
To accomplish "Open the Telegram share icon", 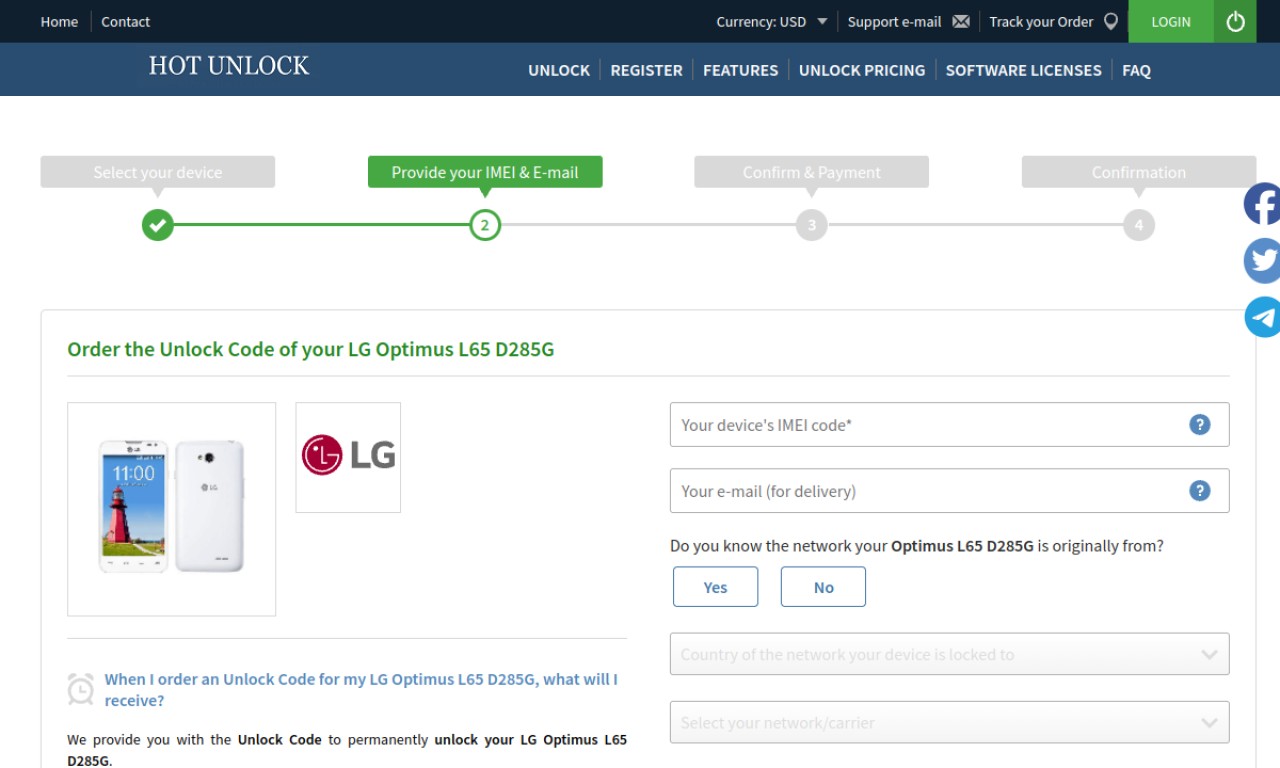I will point(1262,317).
